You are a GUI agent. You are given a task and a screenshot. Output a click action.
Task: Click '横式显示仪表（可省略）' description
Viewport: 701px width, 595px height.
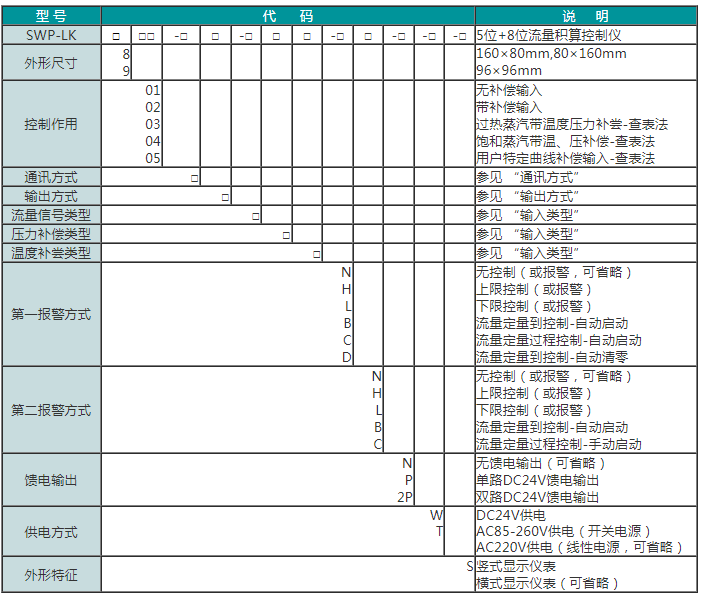click(x=548, y=583)
